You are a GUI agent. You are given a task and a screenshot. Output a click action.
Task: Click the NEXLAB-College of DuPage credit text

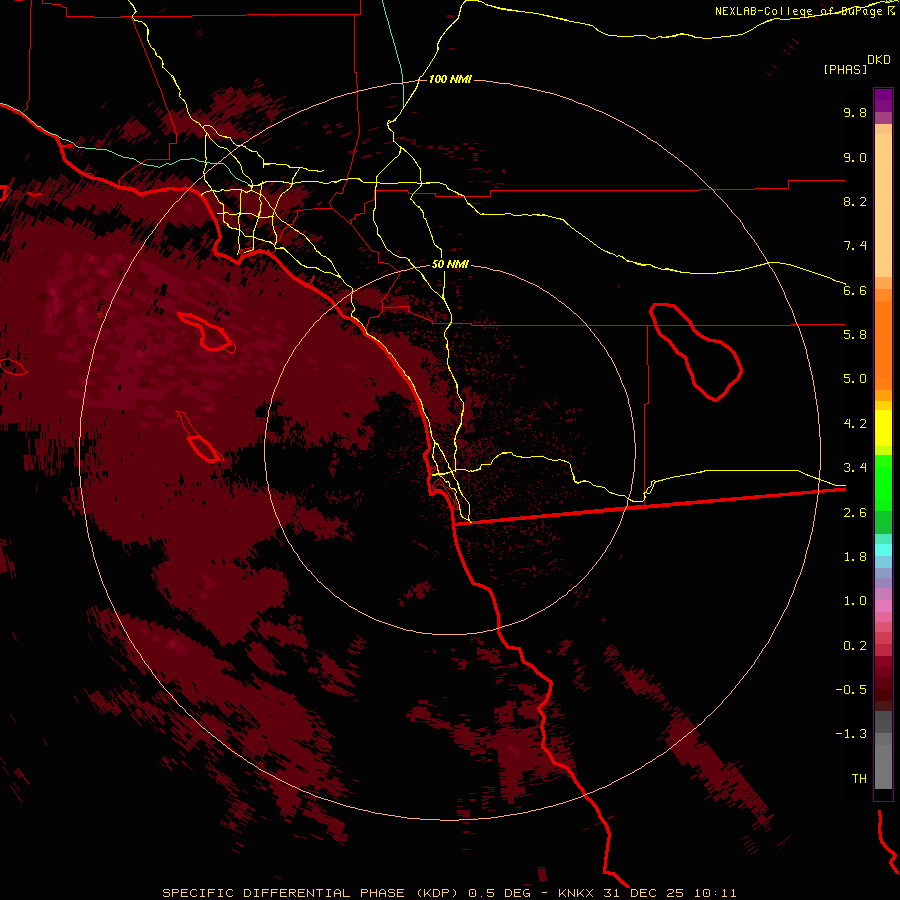pos(805,11)
